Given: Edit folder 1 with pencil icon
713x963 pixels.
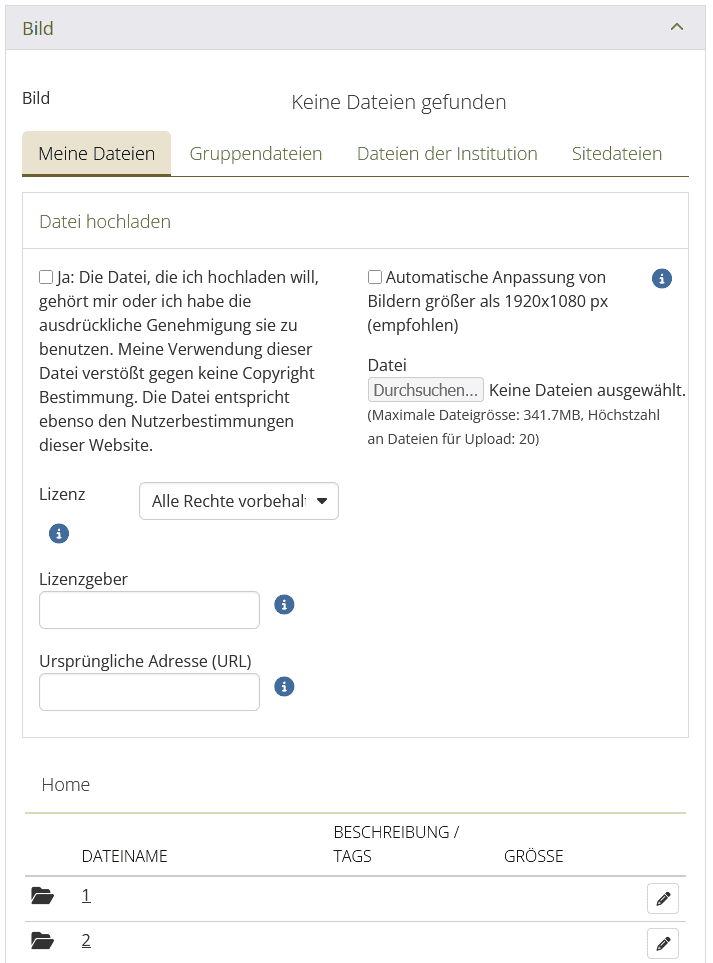Looking at the screenshot, I should tap(663, 899).
